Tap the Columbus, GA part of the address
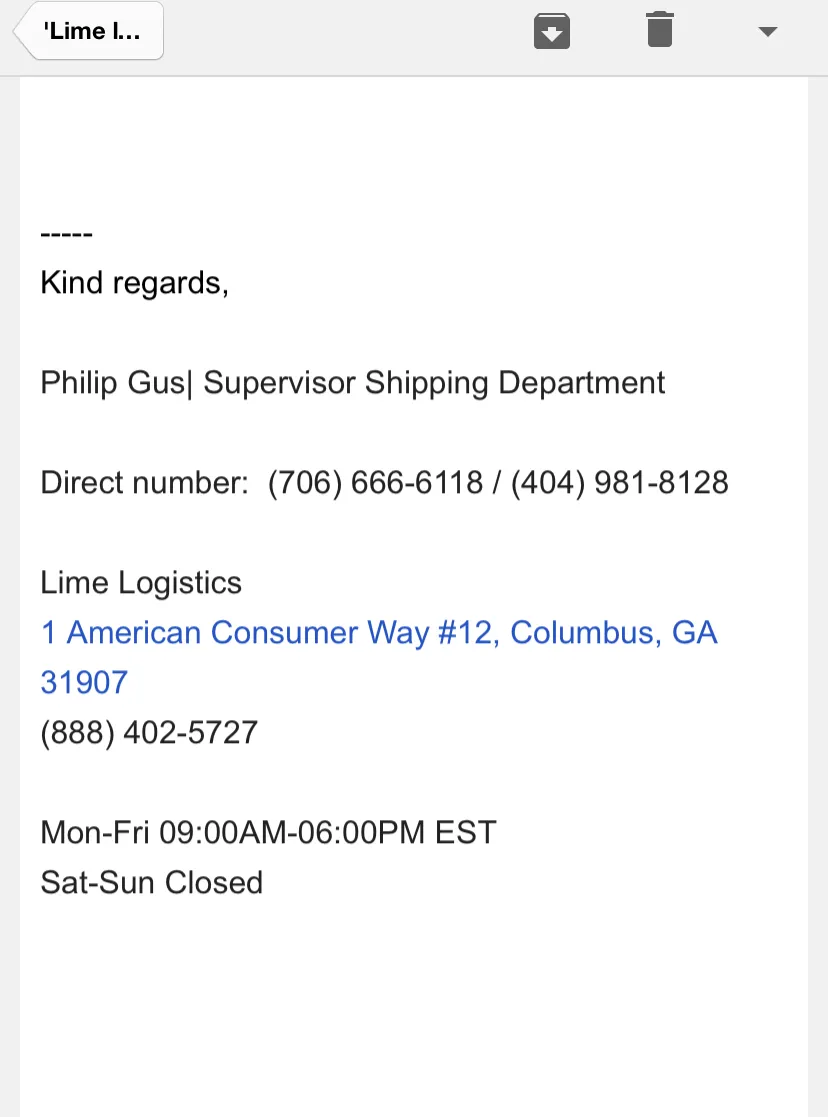The image size is (828, 1117). coord(614,633)
